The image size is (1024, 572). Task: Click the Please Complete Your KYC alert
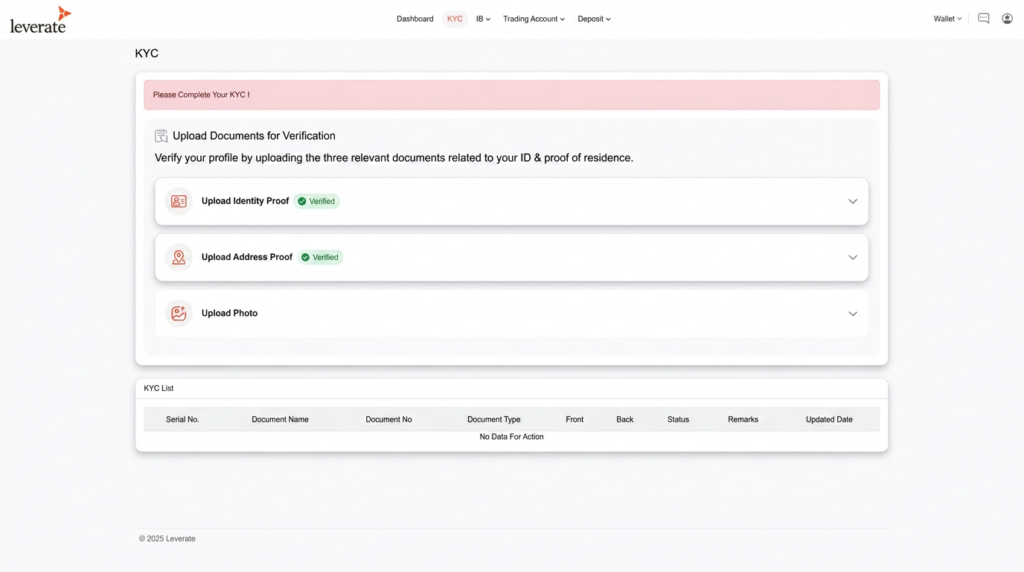[511, 95]
